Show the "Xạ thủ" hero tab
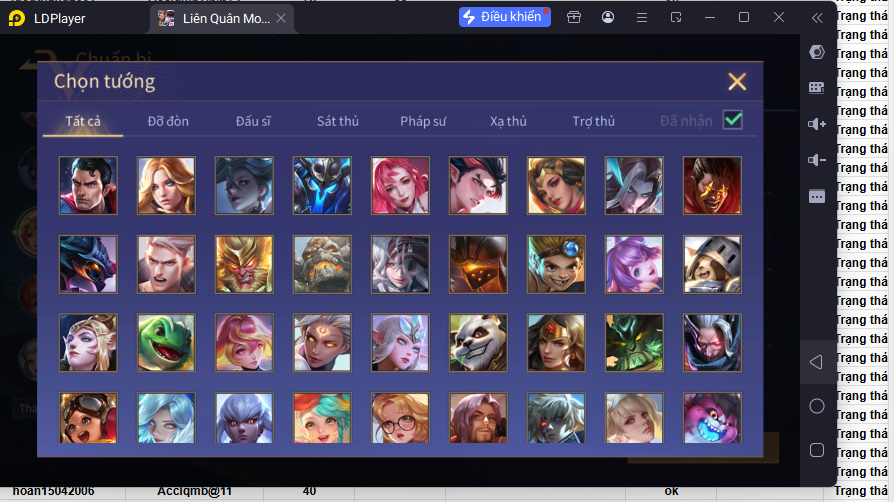 tap(508, 121)
